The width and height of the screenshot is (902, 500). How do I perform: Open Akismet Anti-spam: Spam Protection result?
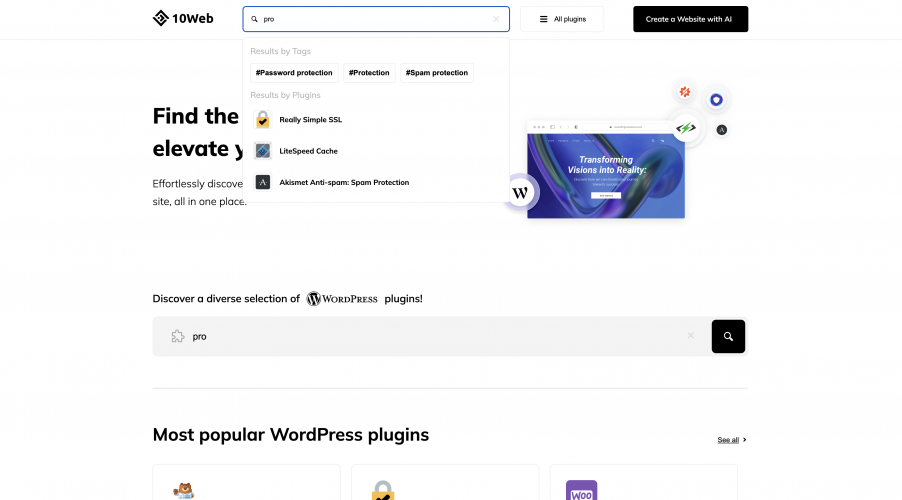coord(376,182)
